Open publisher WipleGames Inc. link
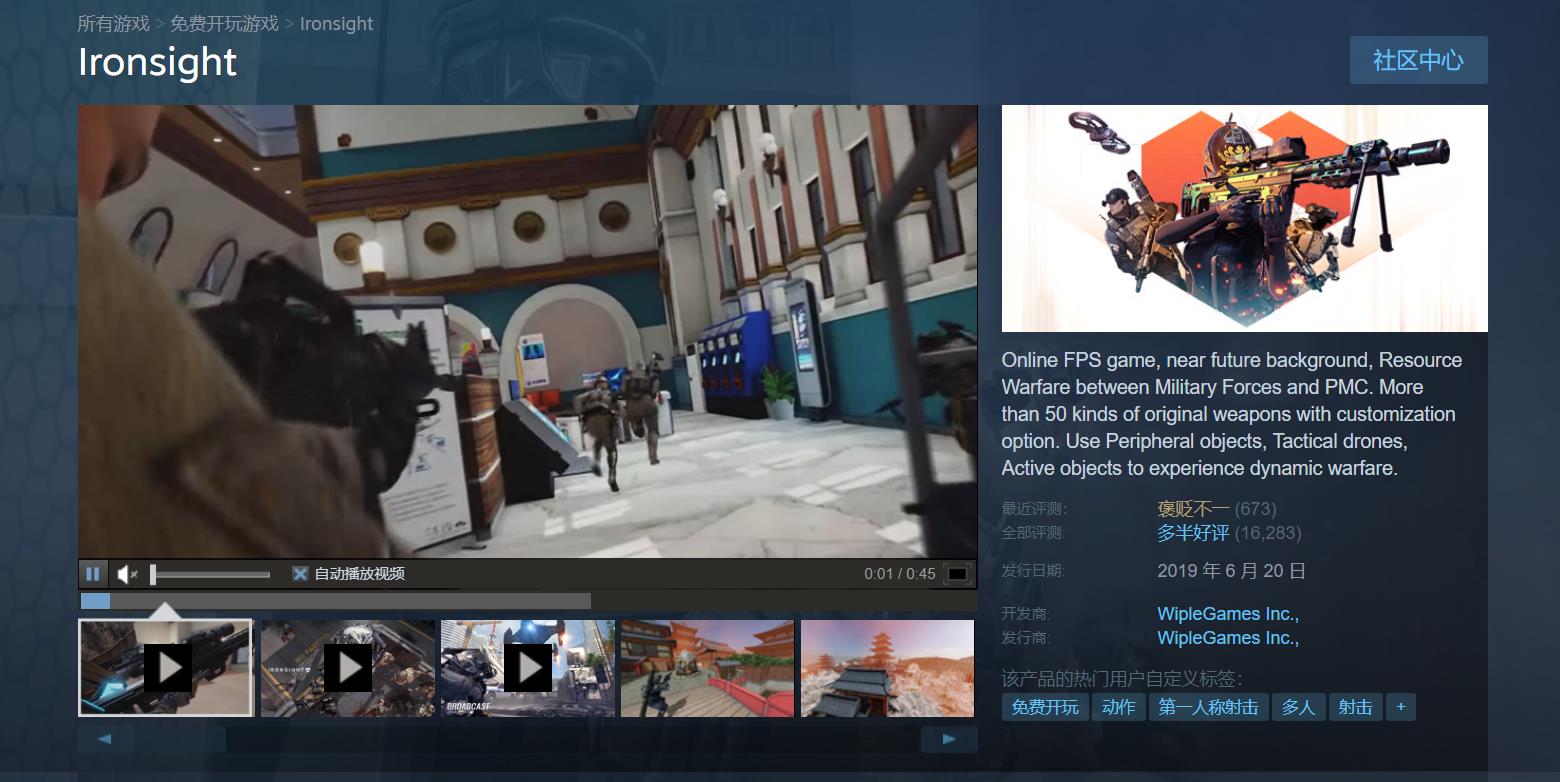 click(1228, 638)
